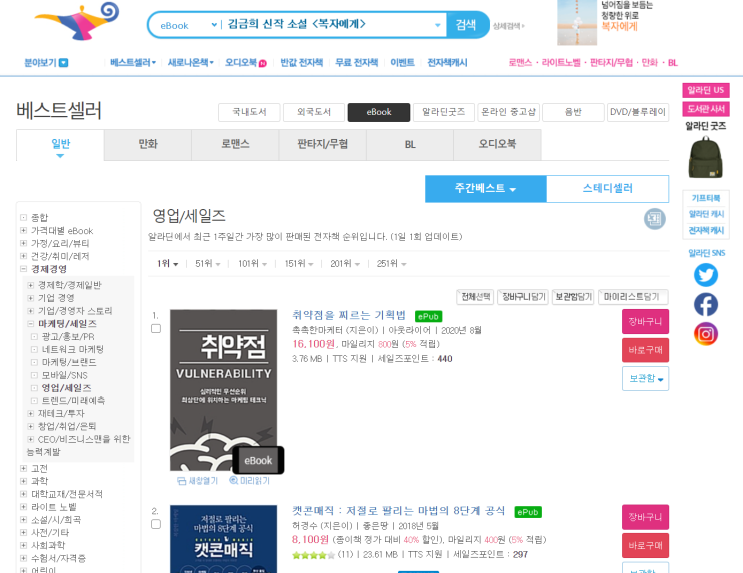Click the backpack goods image
Screen dimensions: 743x573
(x=705, y=157)
